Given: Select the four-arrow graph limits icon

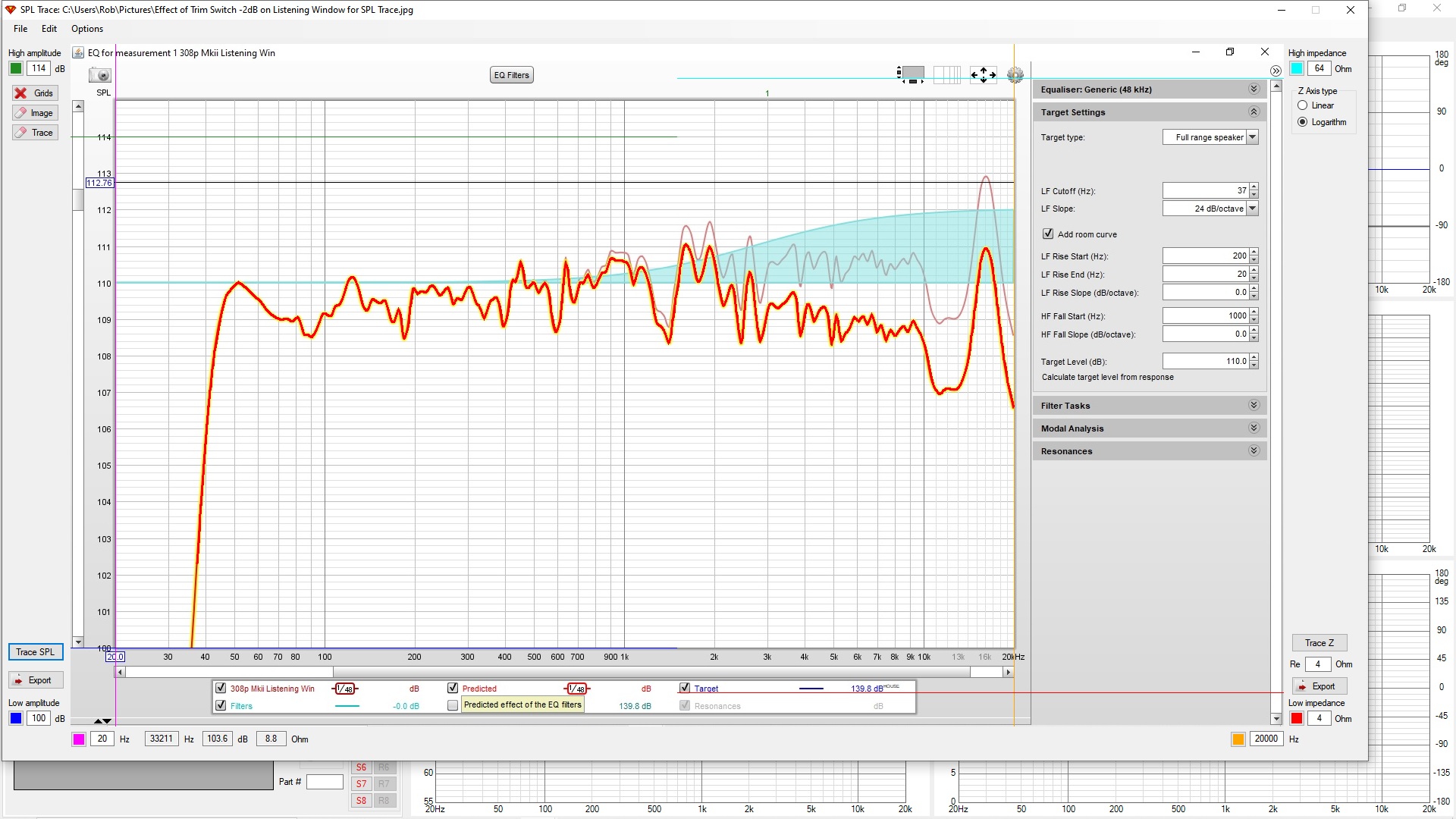Looking at the screenshot, I should (984, 74).
